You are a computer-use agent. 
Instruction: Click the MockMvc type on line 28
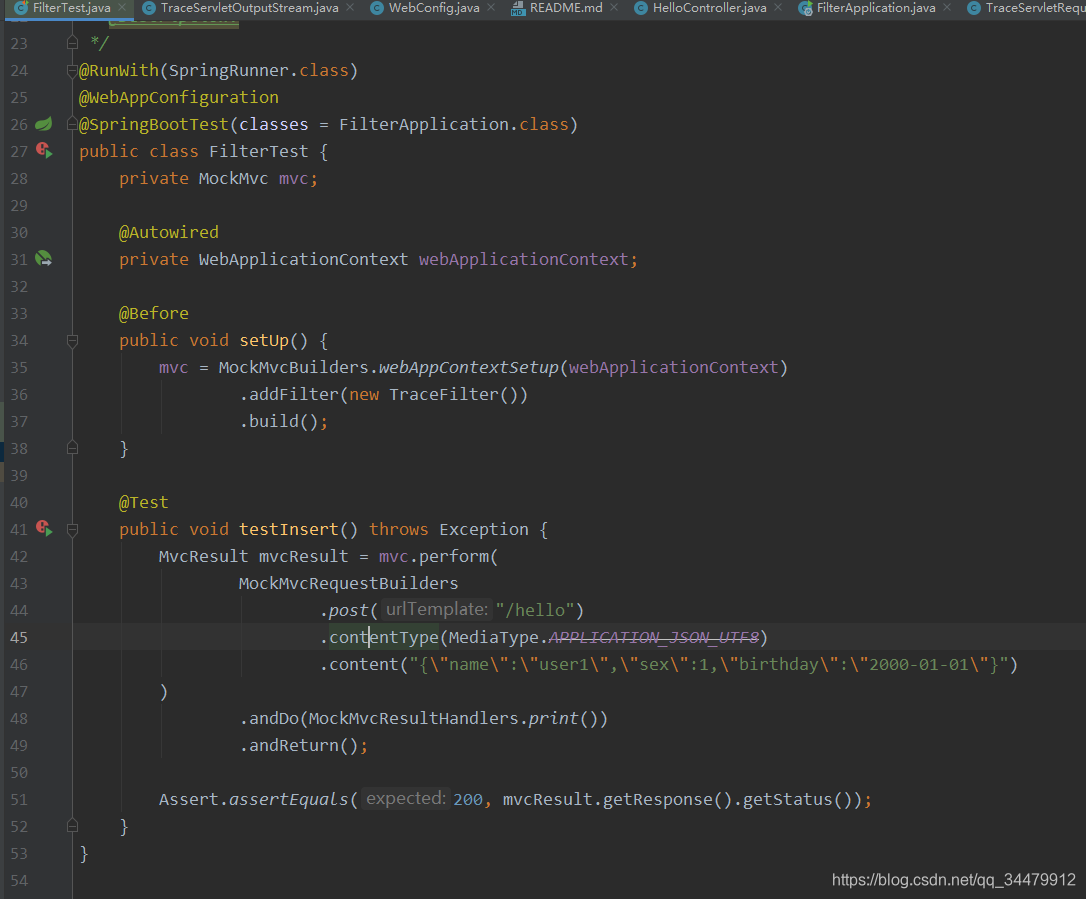pyautogui.click(x=233, y=179)
